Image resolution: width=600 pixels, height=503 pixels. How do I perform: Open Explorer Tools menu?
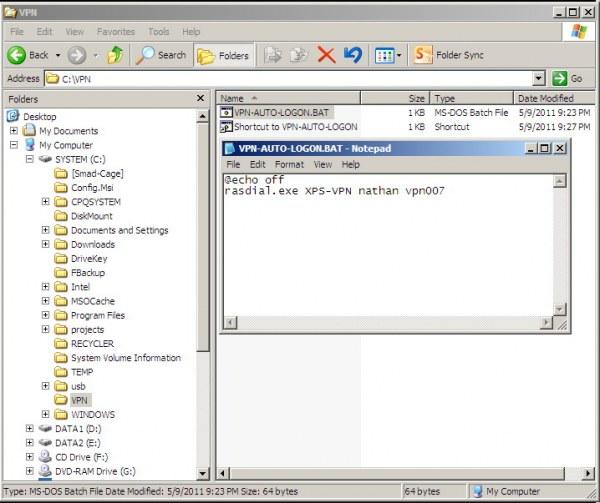pos(158,32)
